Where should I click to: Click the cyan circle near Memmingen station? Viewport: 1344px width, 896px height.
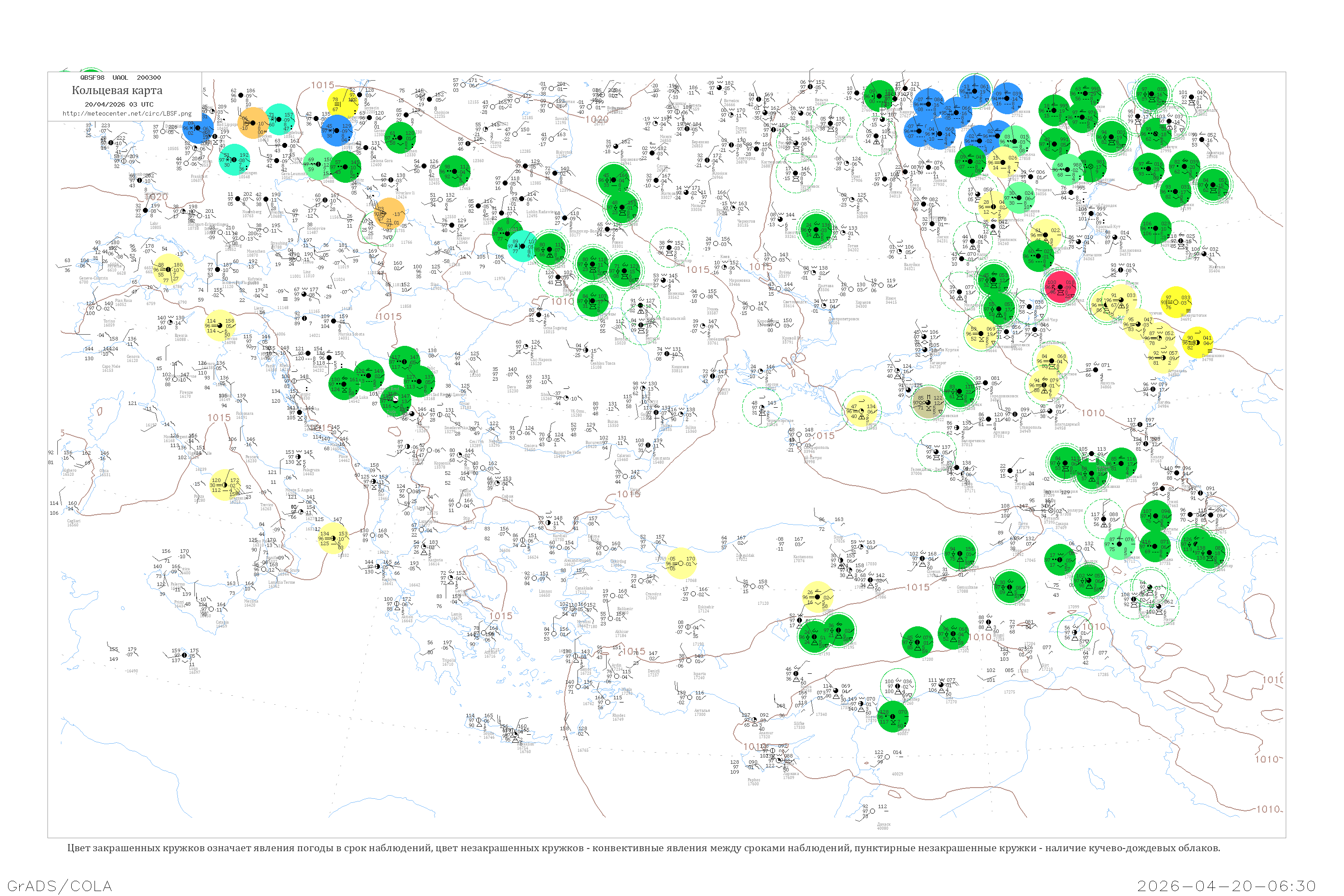[x=234, y=160]
